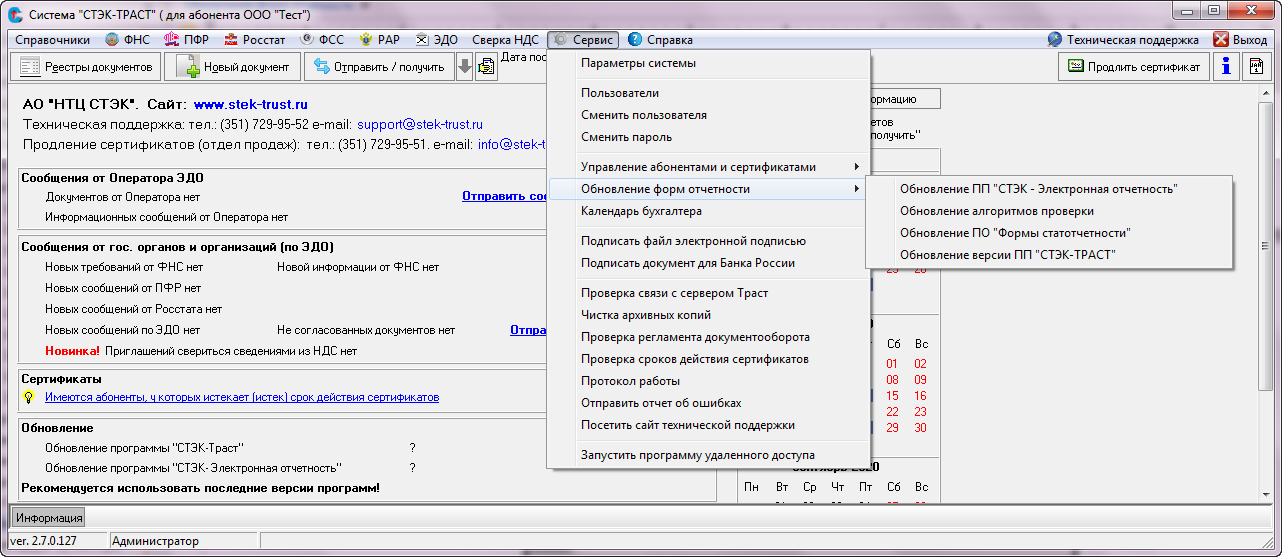Choose Обновление версии ПП "СТЭК-ТРАСТ"
Screen dimensions: 1282x557
(x=1049, y=255)
